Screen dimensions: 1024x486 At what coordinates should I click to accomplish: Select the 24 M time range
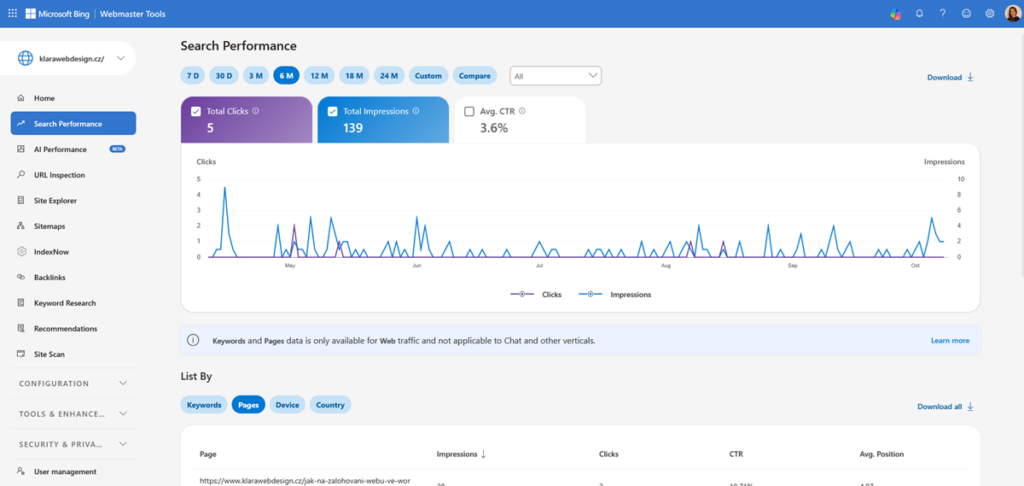(389, 76)
